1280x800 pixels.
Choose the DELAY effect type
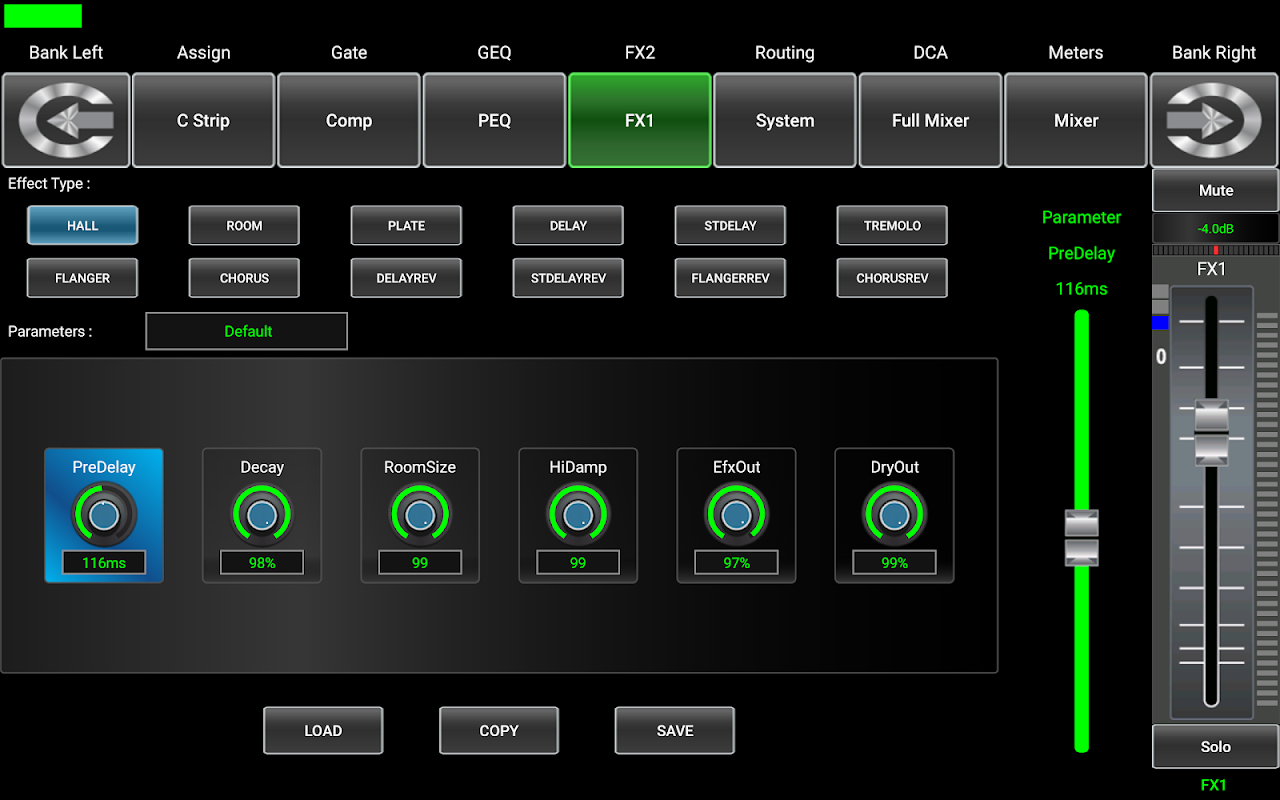point(568,226)
